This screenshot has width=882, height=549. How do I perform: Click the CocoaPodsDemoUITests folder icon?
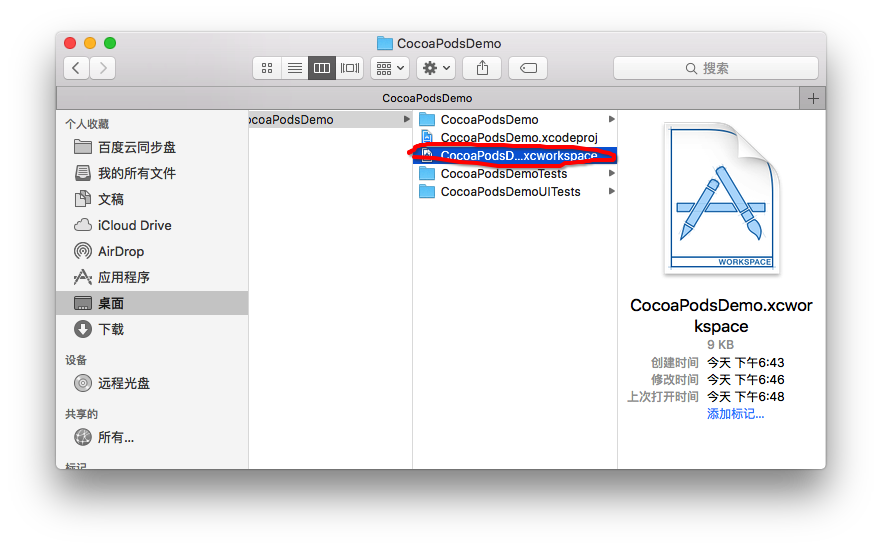[428, 191]
